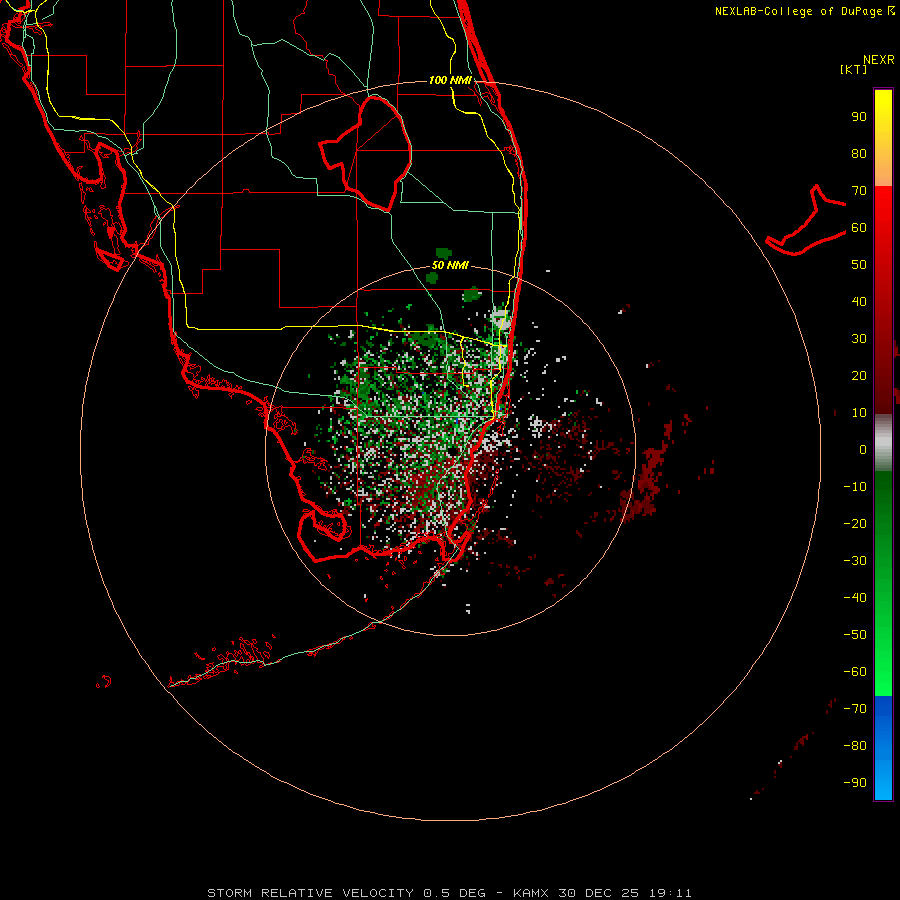The width and height of the screenshot is (900, 900).
Task: Pick the yellow segment of velocity color bar
Action: pos(883,138)
